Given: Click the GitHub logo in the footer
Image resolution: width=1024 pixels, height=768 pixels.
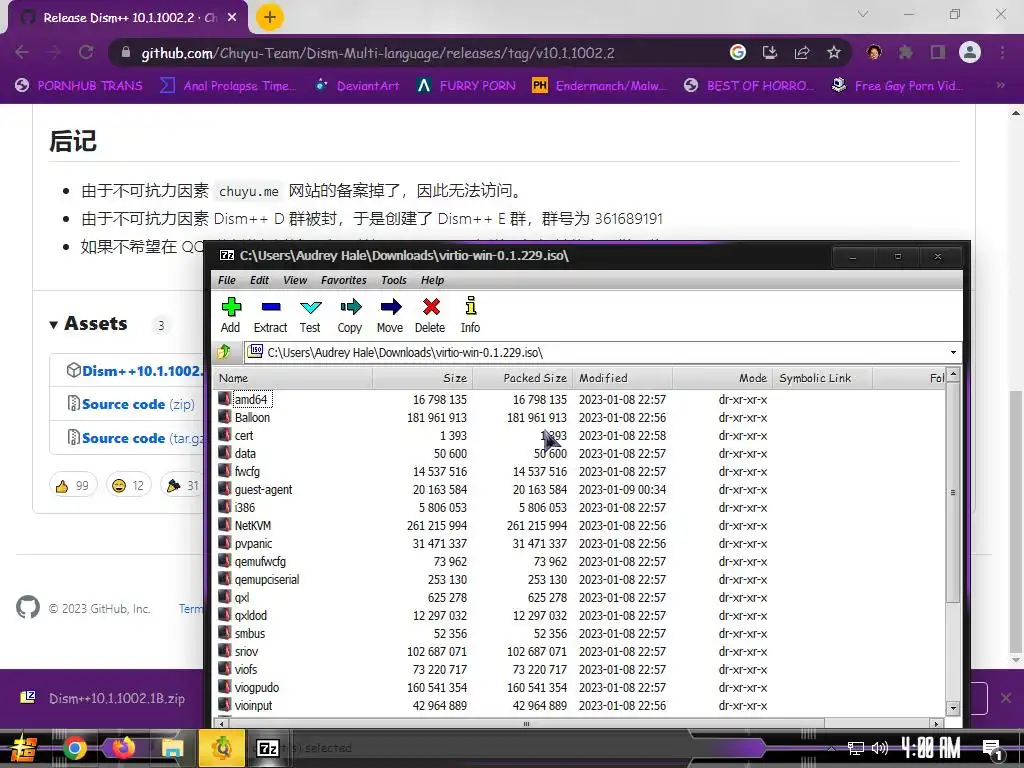Looking at the screenshot, I should (27, 607).
